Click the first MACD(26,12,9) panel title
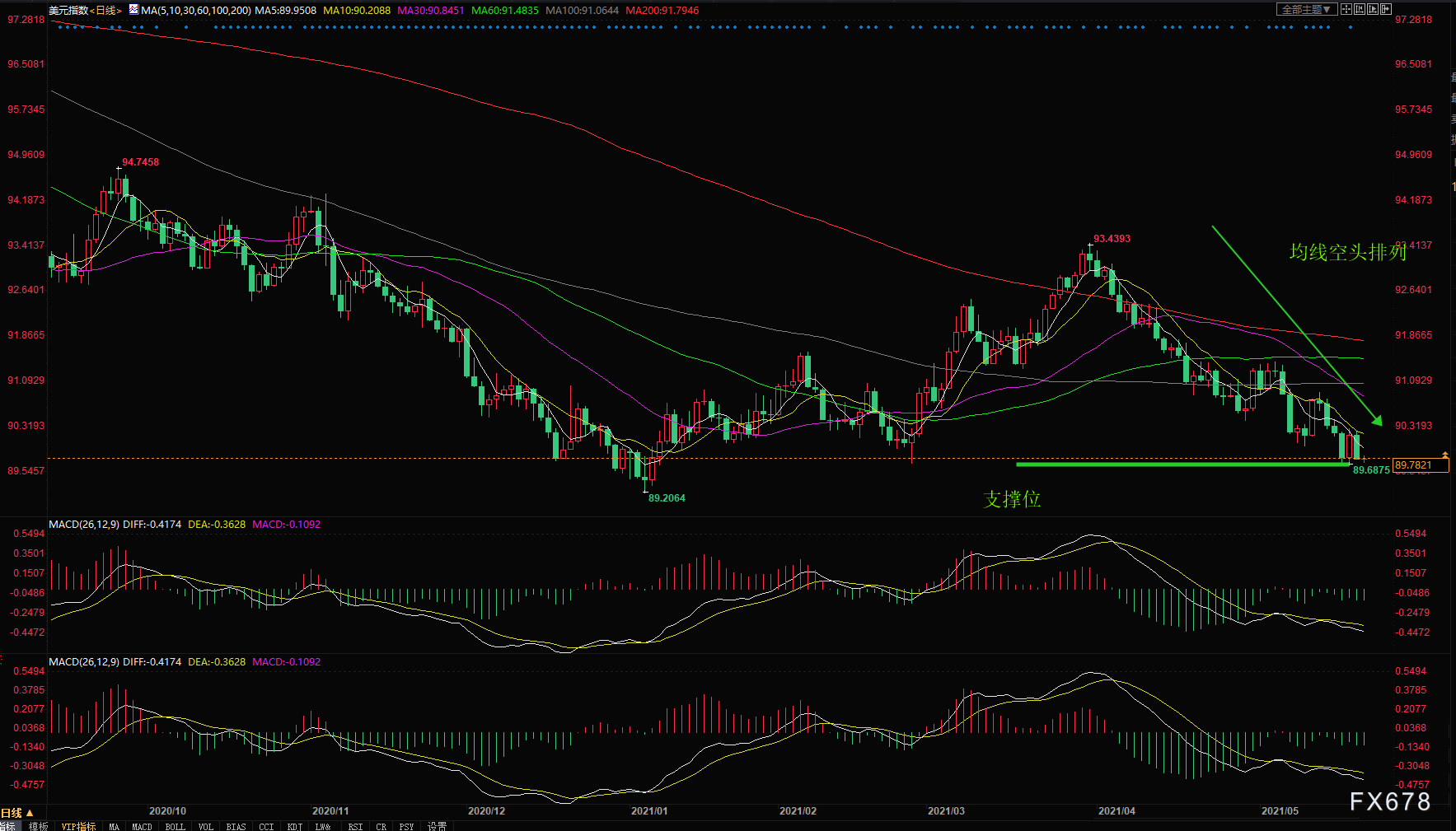The width and height of the screenshot is (1456, 831). (x=84, y=524)
